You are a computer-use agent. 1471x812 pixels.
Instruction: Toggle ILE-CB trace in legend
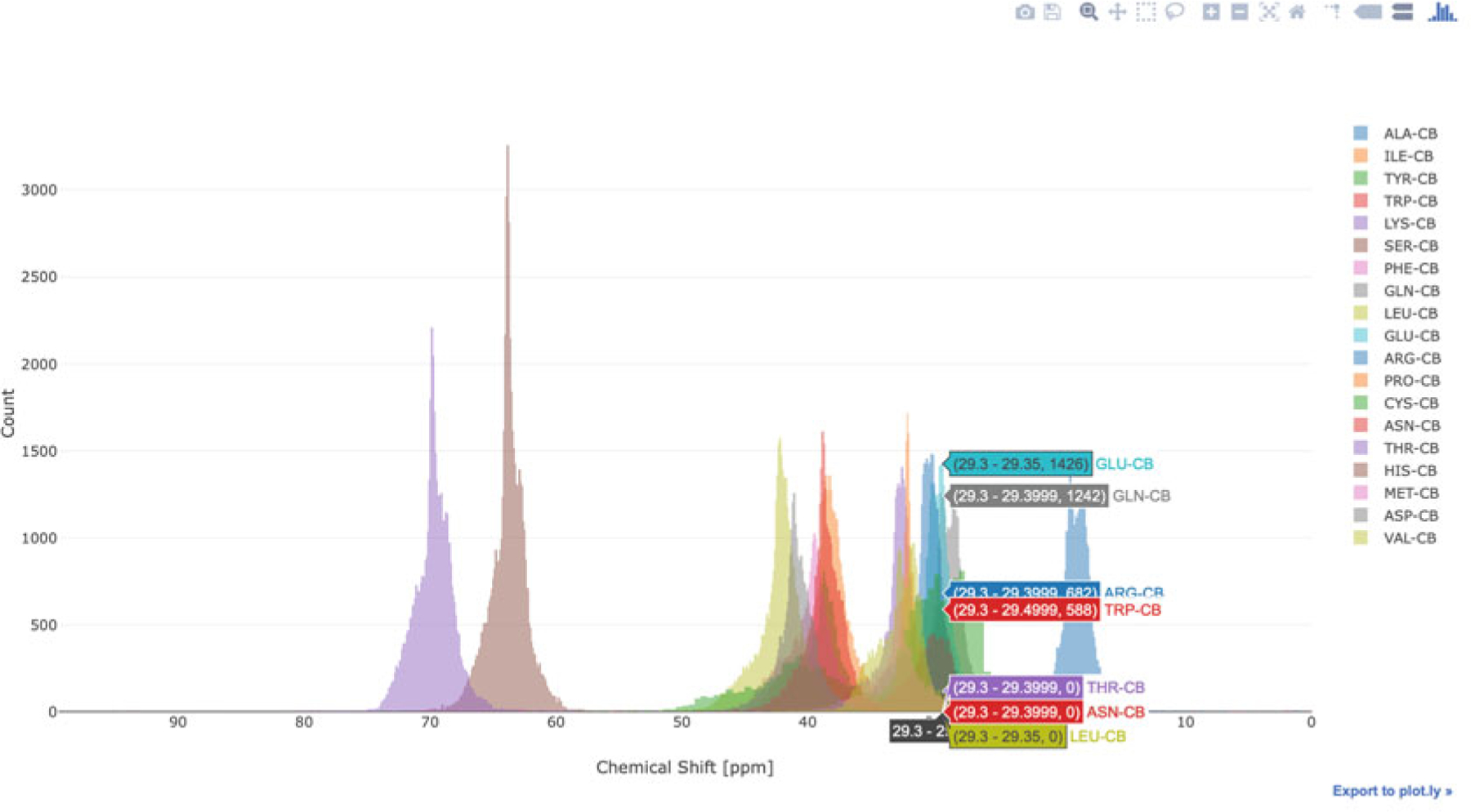(1394, 156)
